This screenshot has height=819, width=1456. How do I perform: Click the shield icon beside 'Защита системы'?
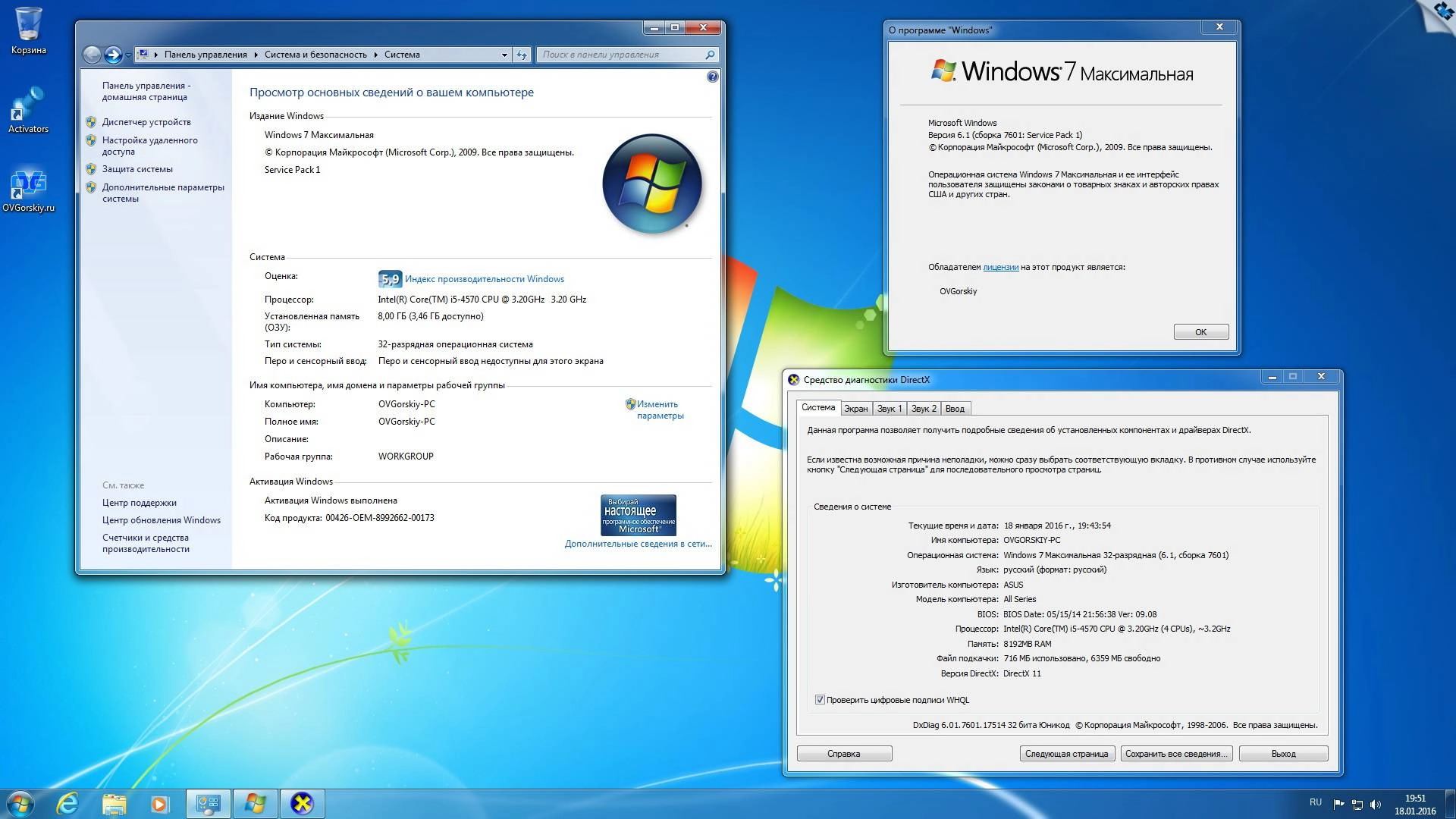tap(91, 169)
